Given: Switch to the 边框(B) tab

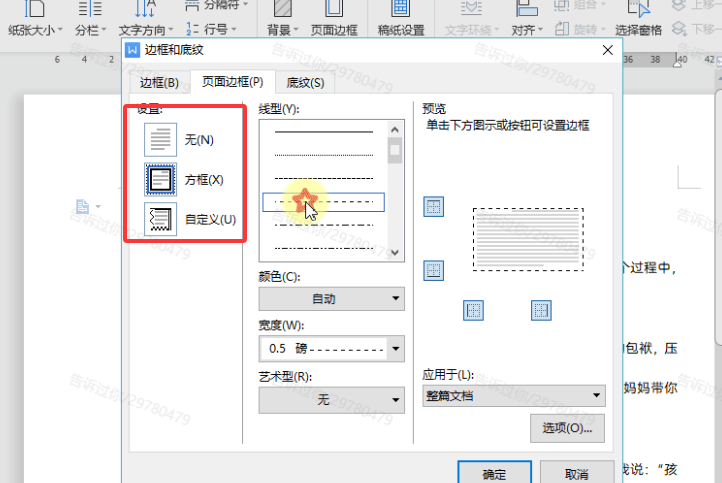Looking at the screenshot, I should pos(159,83).
